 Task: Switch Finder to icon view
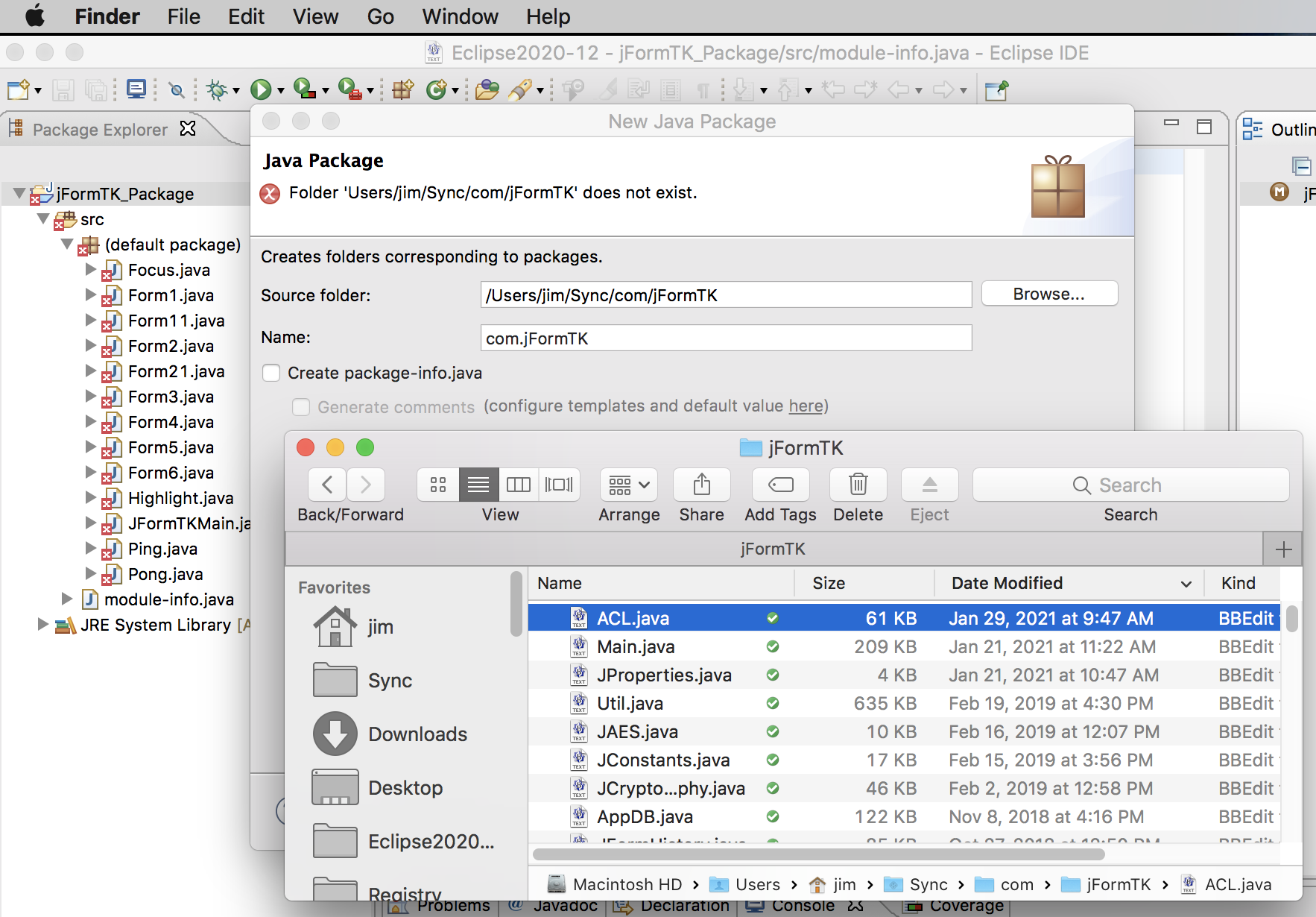[x=438, y=485]
